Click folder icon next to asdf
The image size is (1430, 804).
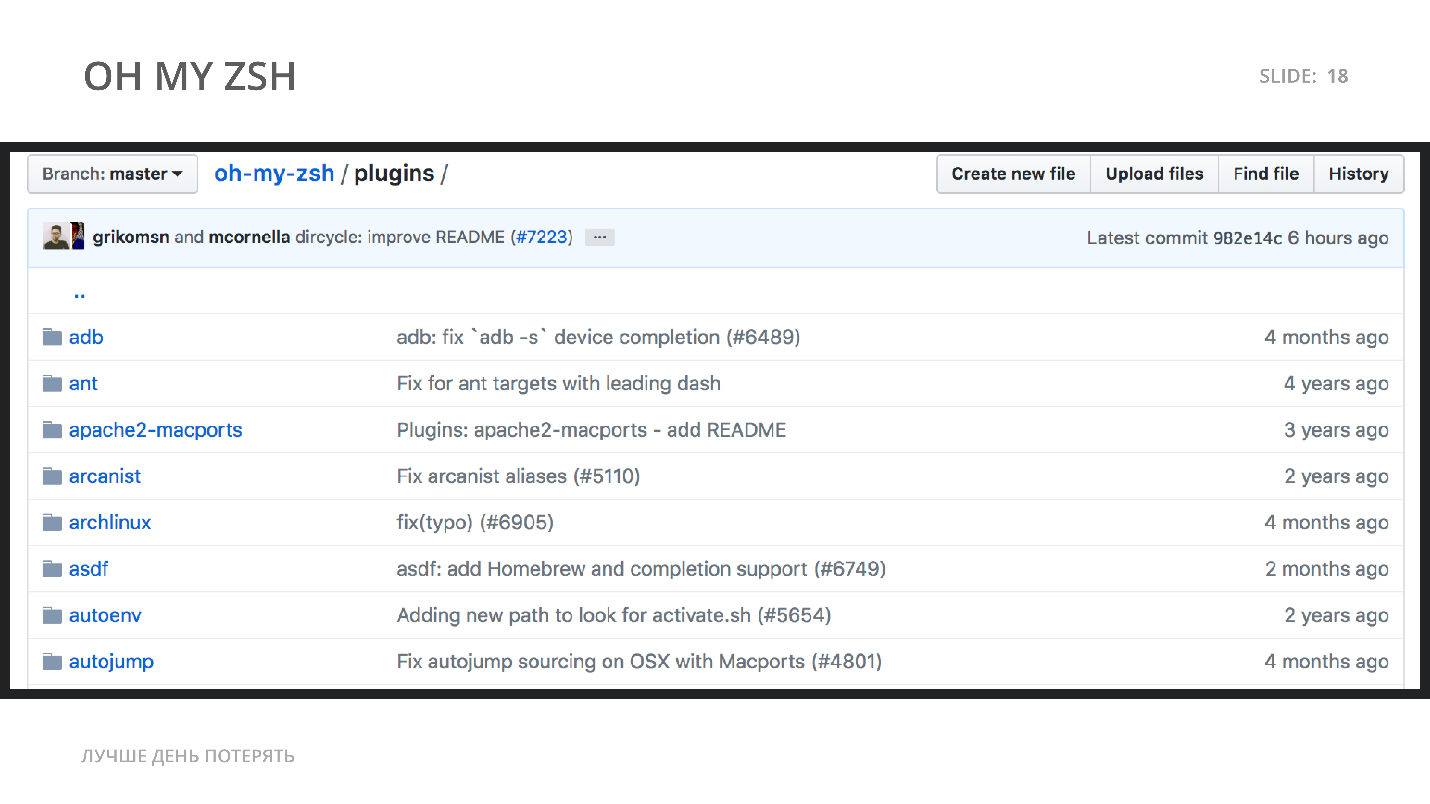point(53,569)
